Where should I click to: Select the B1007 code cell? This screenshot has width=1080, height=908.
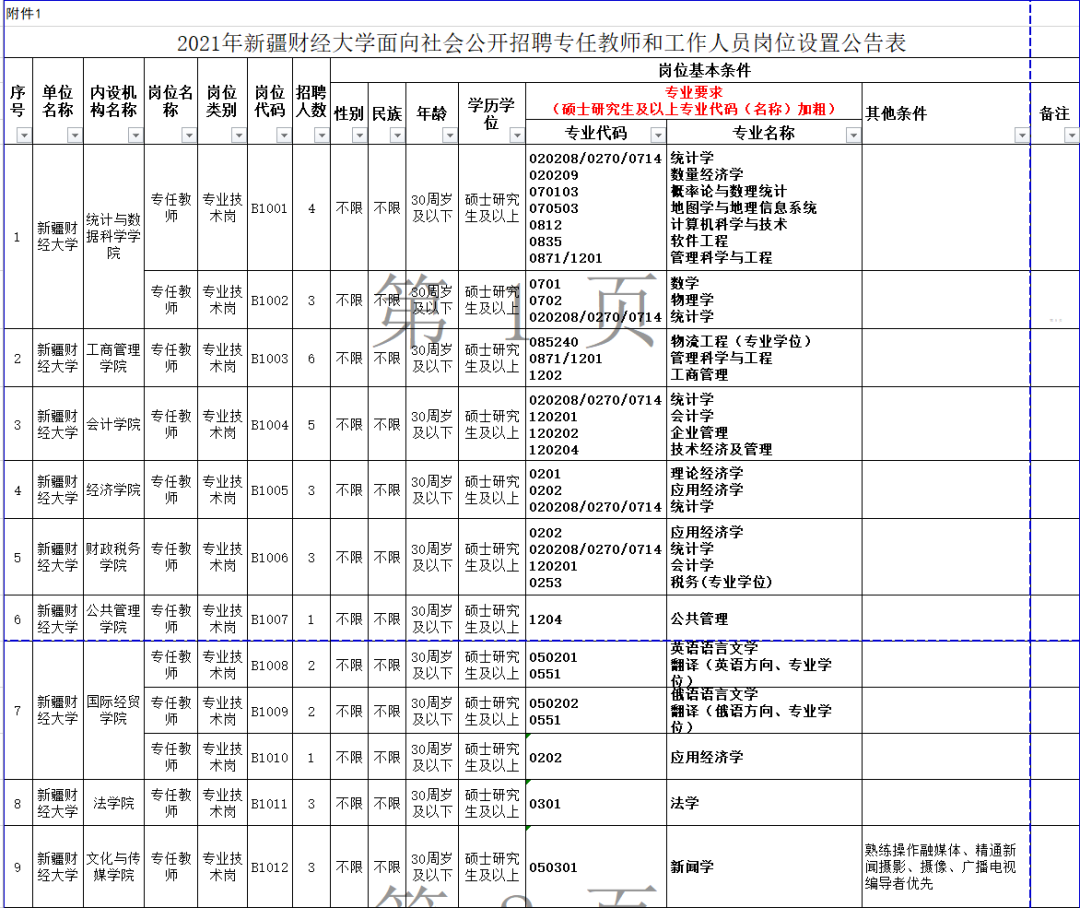[x=269, y=619]
